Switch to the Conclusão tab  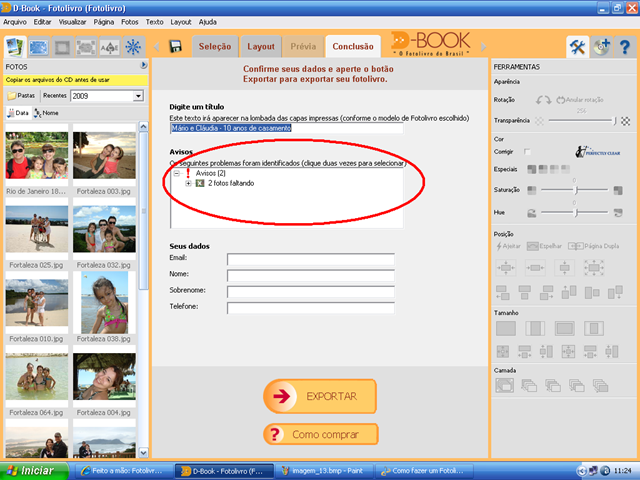[x=353, y=47]
